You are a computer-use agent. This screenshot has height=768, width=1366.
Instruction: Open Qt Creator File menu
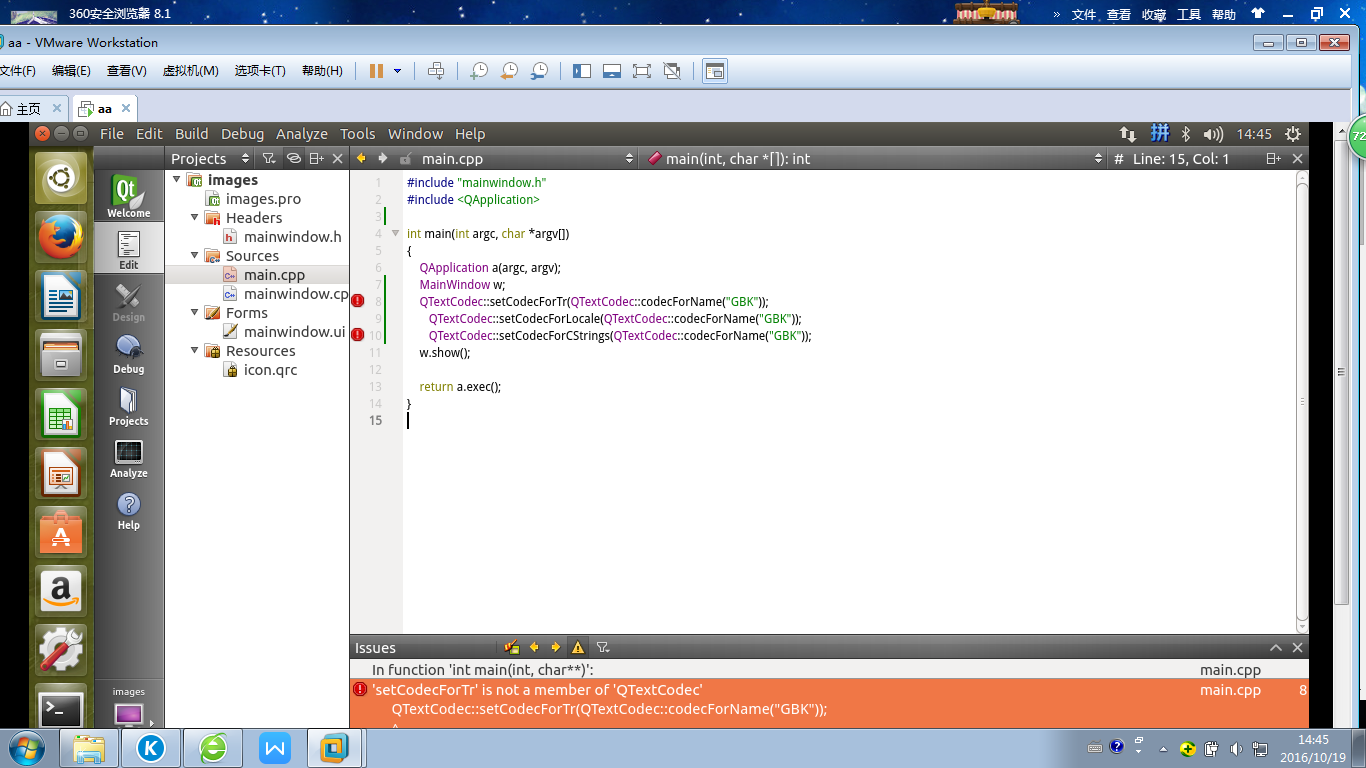[112, 133]
